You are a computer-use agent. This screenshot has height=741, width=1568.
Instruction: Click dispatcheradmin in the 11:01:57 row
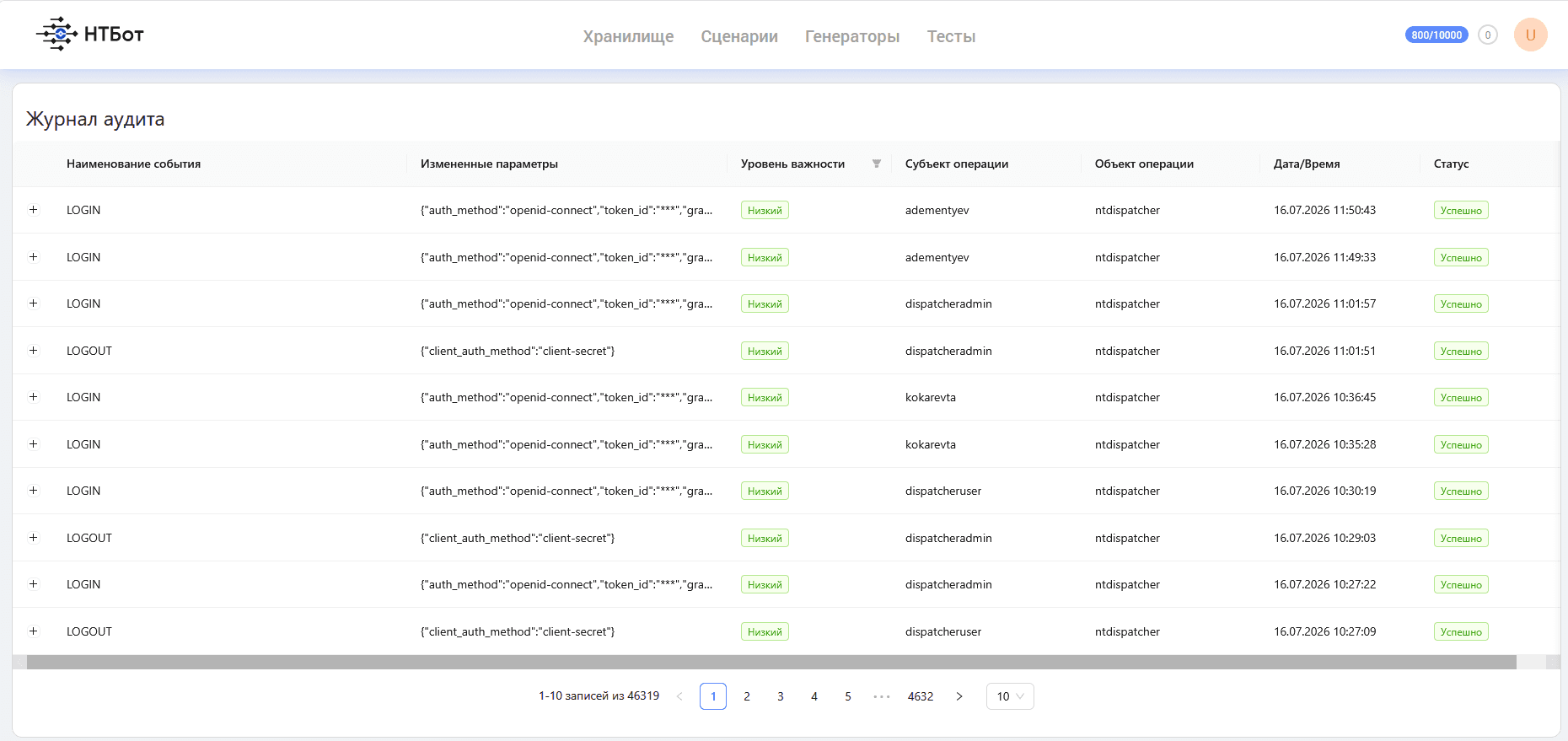948,303
